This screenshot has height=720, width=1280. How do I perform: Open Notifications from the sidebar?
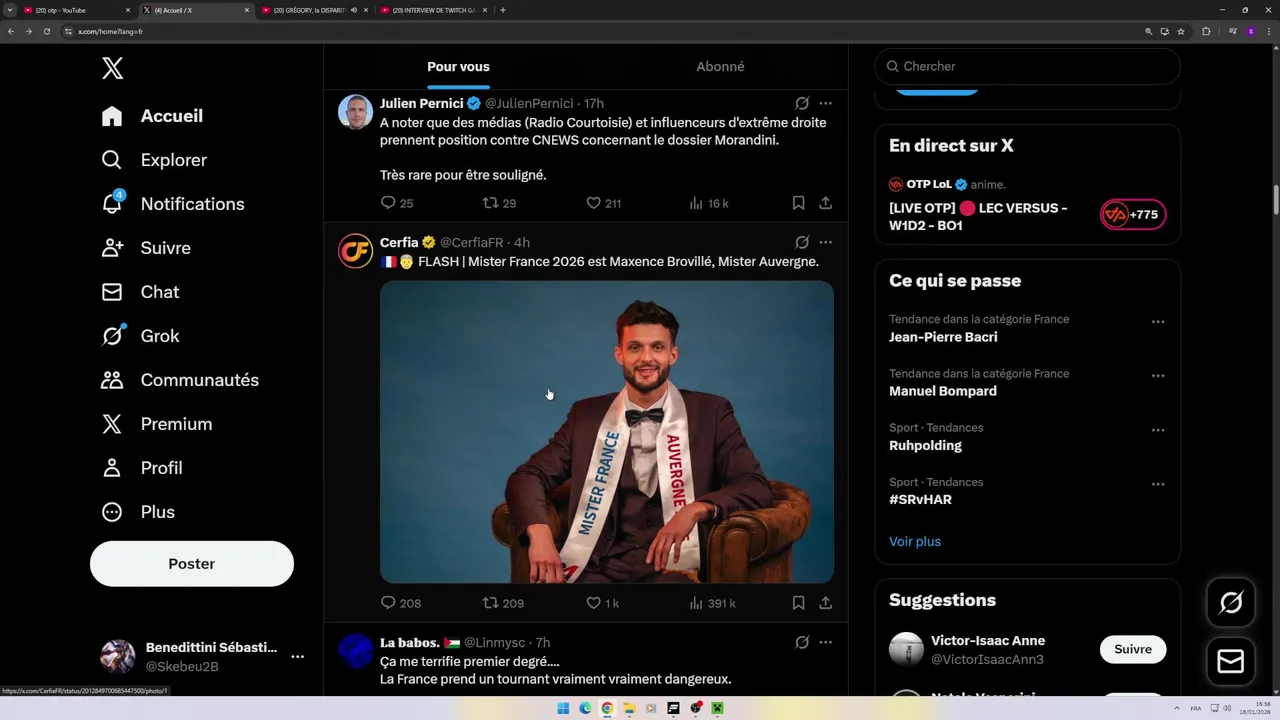pos(172,204)
